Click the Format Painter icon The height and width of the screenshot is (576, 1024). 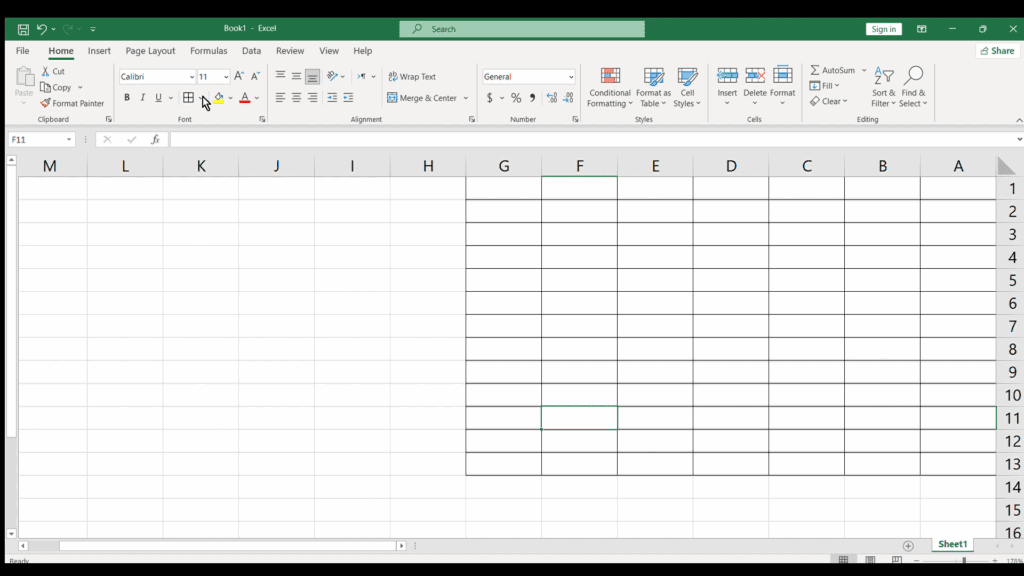pyautogui.click(x=46, y=103)
